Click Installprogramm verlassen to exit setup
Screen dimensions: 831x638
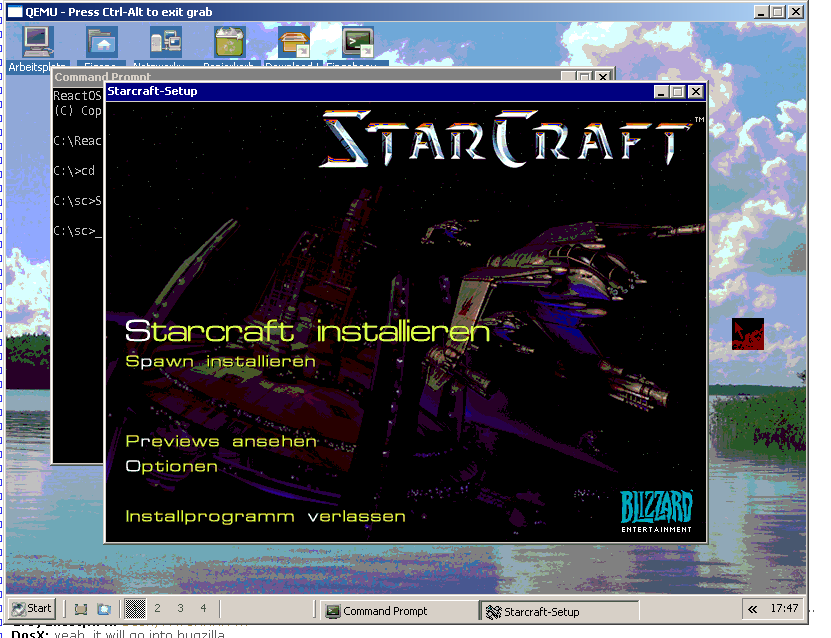point(266,516)
